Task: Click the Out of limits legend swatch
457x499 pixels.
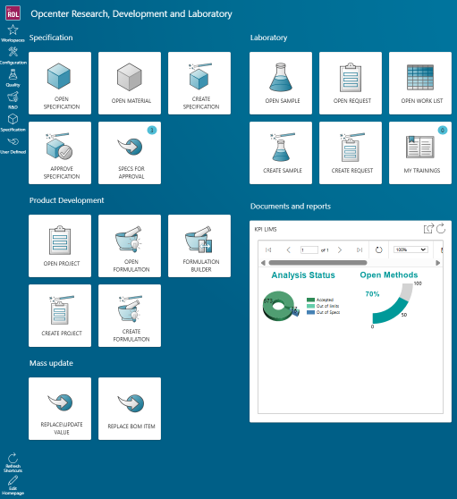Action: pyautogui.click(x=311, y=306)
